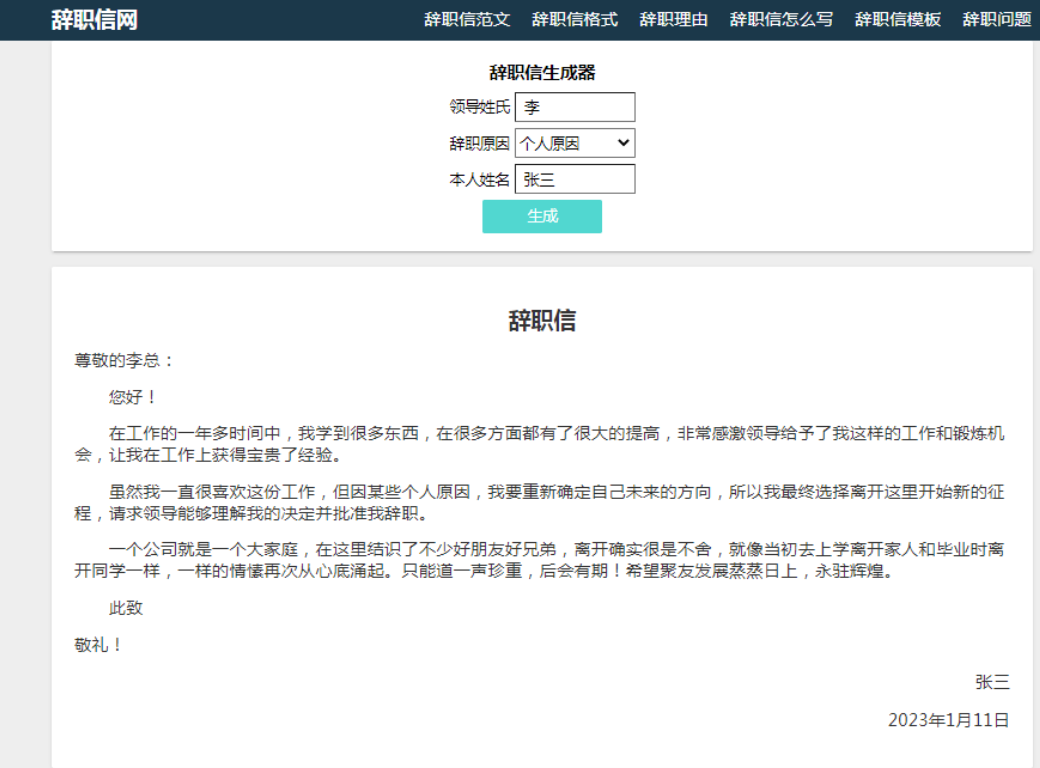Click the paragraph starting with 一个公司就是一个大家庭
This screenshot has width=1040, height=768.
540,561
